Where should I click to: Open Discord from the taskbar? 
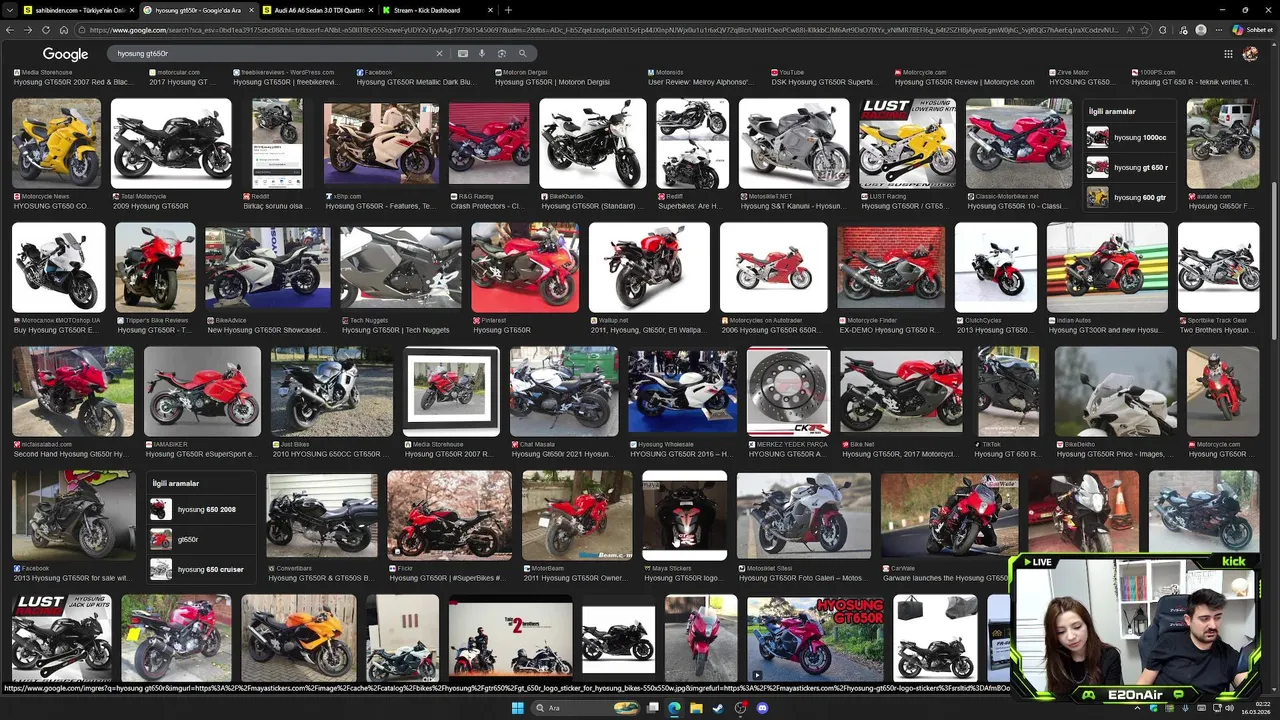coord(762,708)
